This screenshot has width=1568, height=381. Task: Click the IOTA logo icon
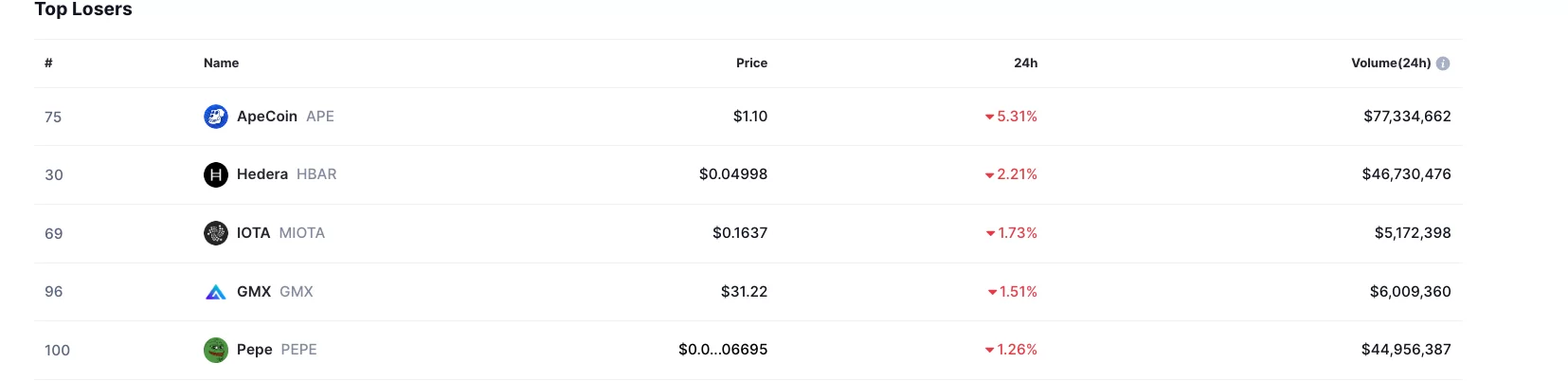216,233
